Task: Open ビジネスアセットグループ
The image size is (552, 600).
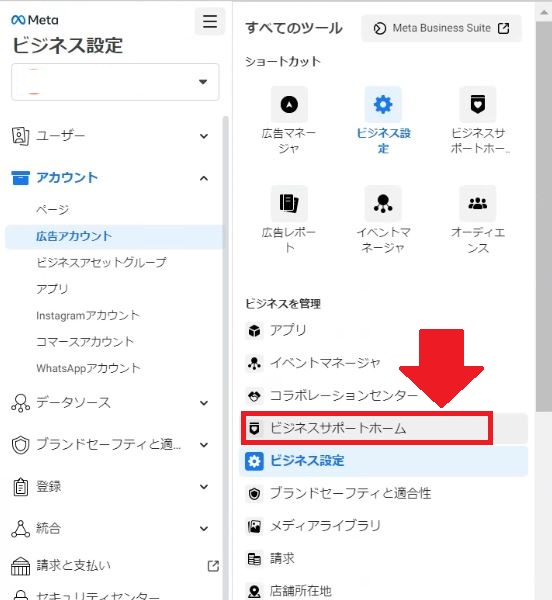Action: coord(101,262)
